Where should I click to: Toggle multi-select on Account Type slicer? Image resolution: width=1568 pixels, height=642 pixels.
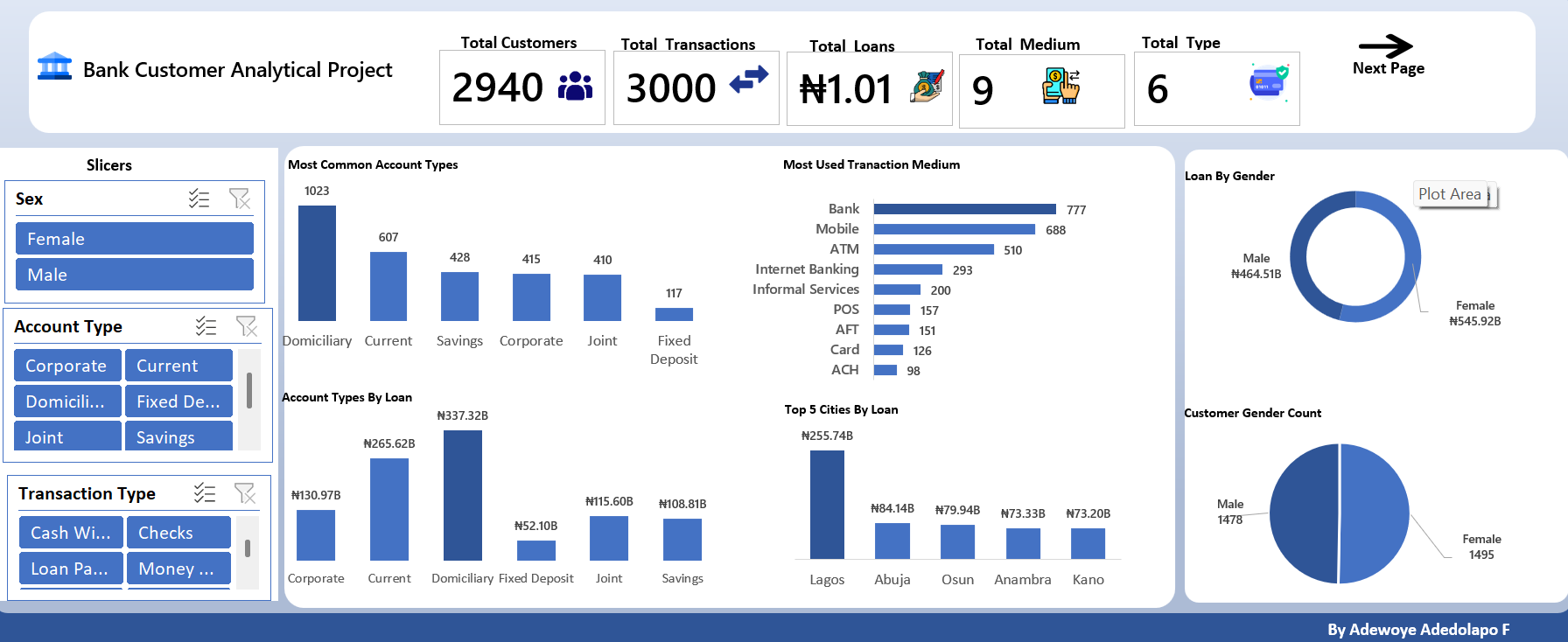pos(206,326)
